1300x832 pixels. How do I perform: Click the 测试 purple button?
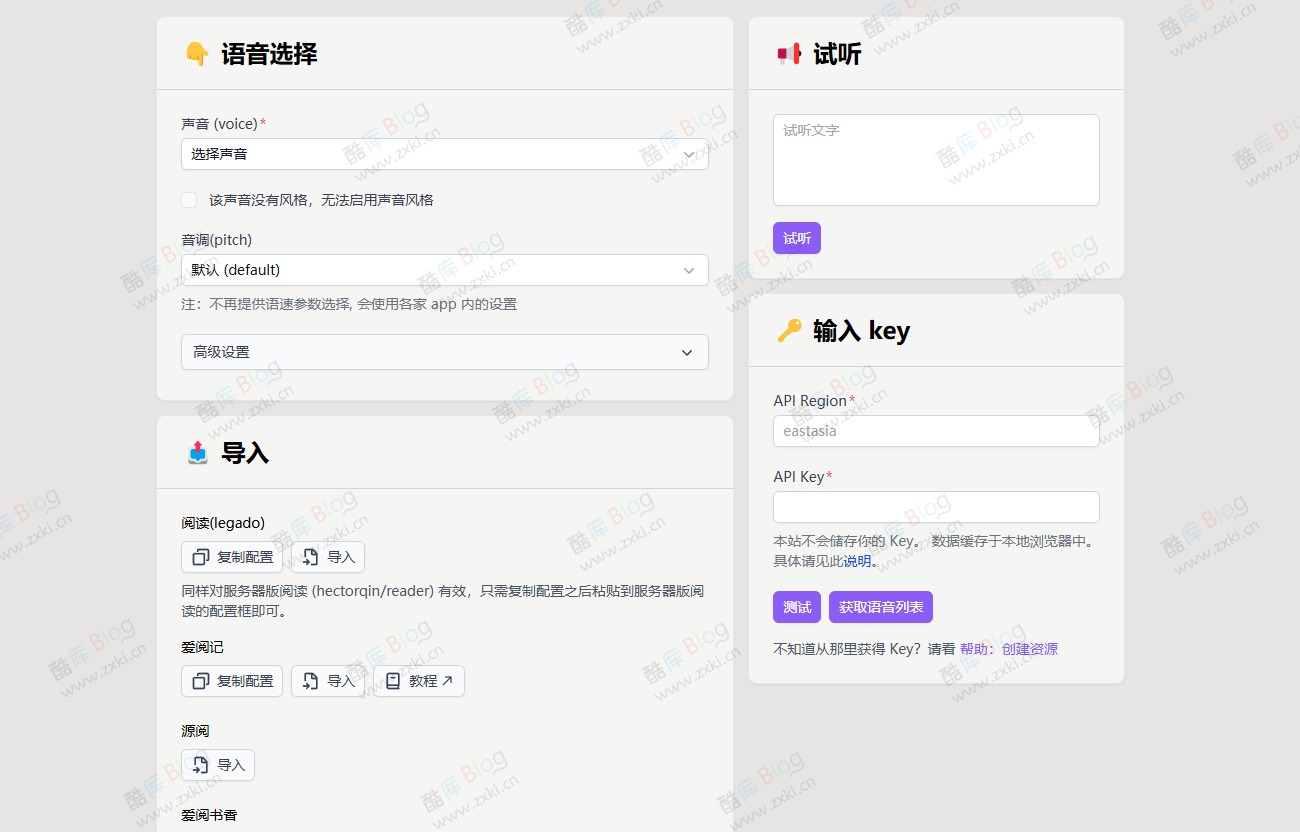tap(796, 606)
